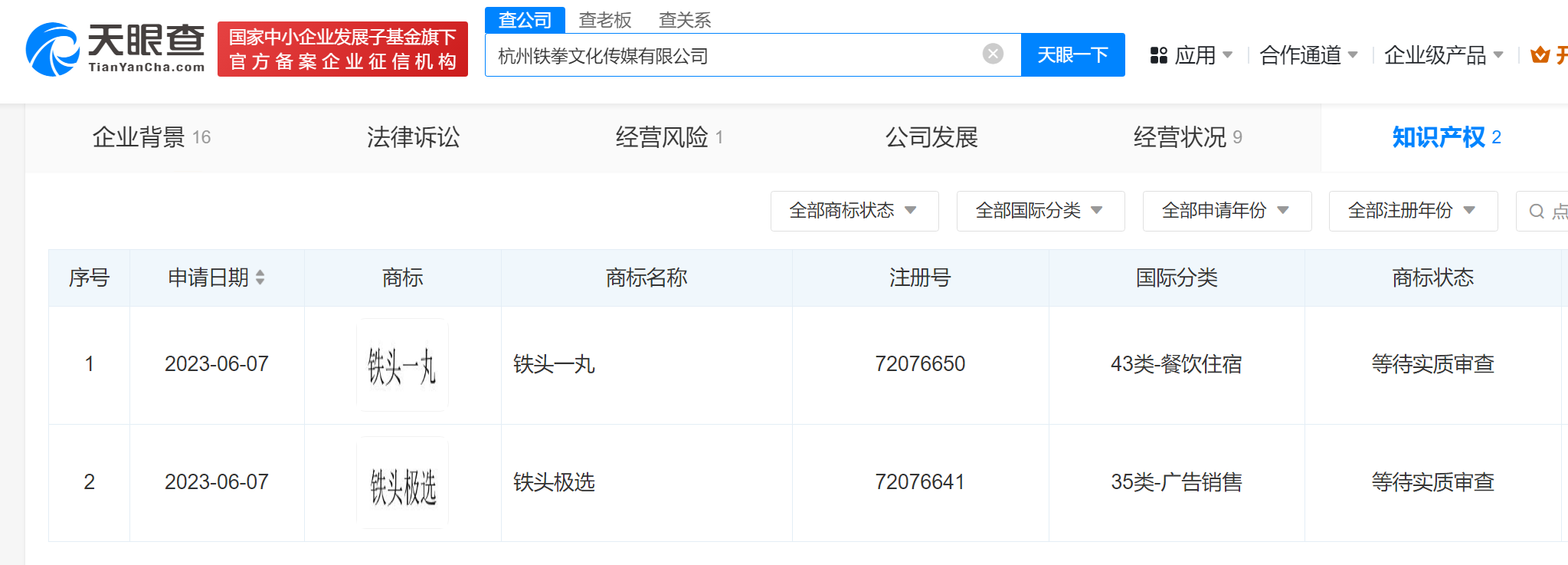Image resolution: width=1568 pixels, height=565 pixels.
Task: Click the 商标 column header
Action: point(402,278)
